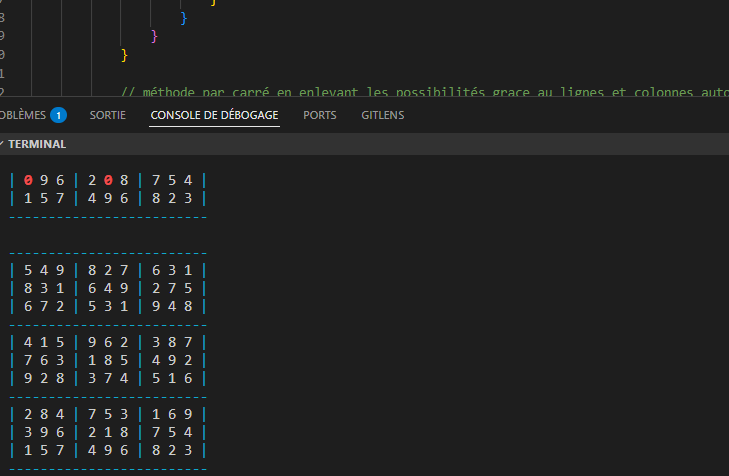Select the CONSOLE DE DÉBOGAGE tab
Screen dimensions: 729x476
[x=214, y=115]
